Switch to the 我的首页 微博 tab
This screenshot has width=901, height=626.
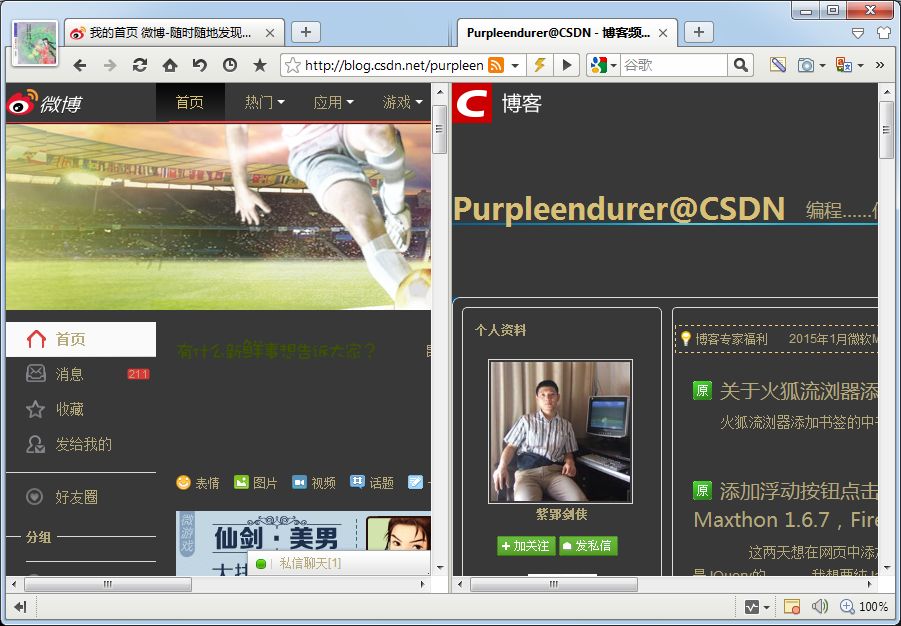(170, 32)
